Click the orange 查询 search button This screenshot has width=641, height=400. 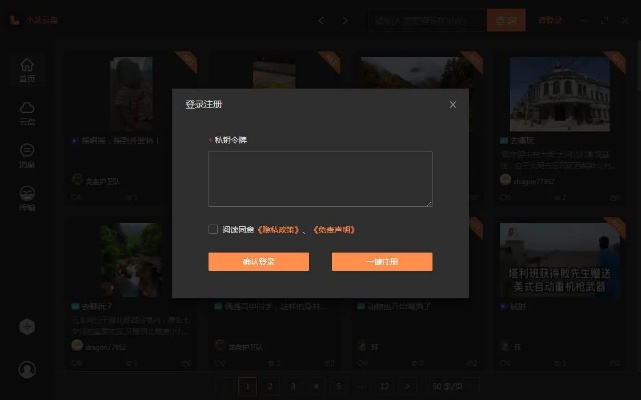pos(506,20)
